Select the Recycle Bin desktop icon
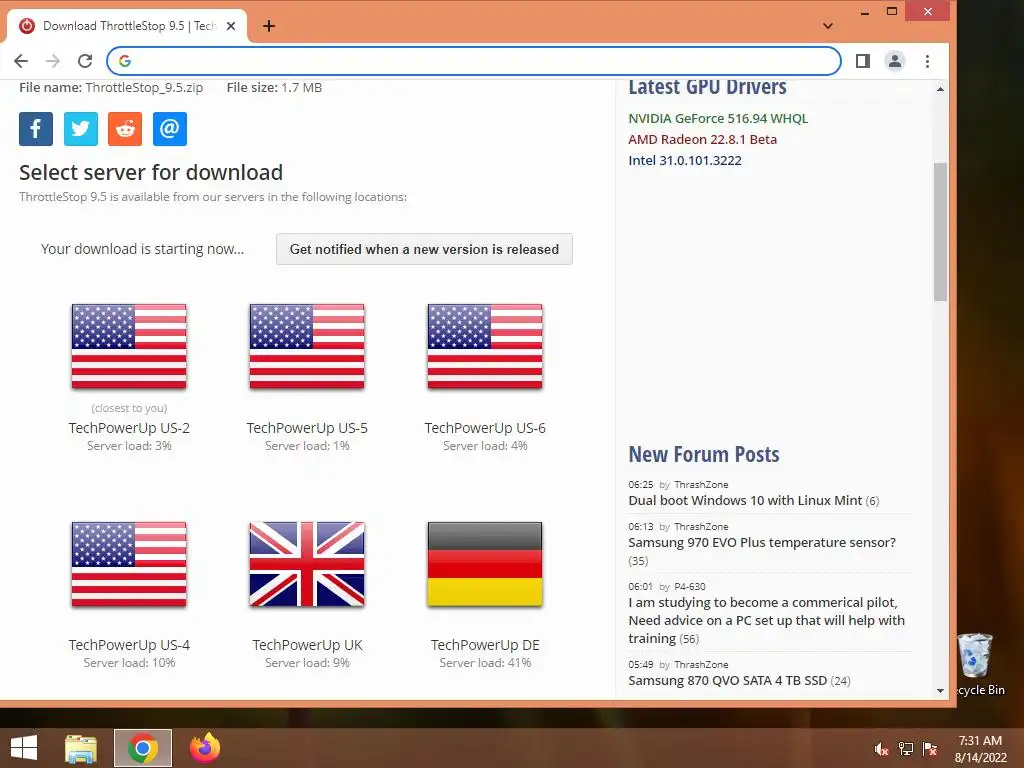 click(976, 664)
